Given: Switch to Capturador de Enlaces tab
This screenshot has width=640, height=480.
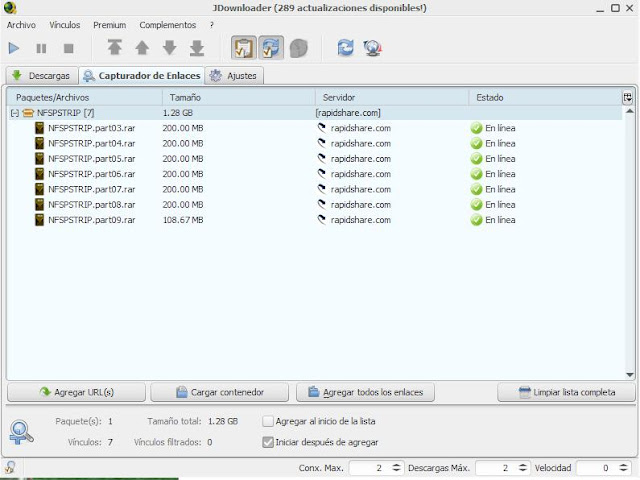Looking at the screenshot, I should point(142,76).
